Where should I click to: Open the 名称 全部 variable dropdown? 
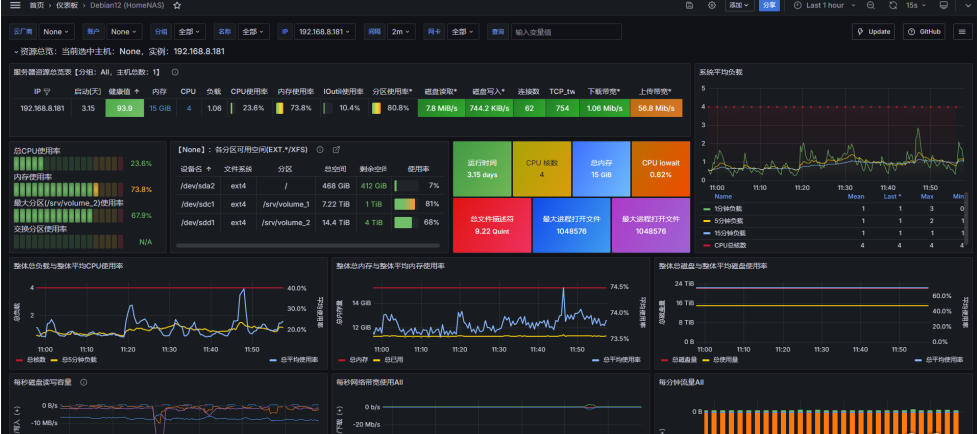(x=252, y=32)
